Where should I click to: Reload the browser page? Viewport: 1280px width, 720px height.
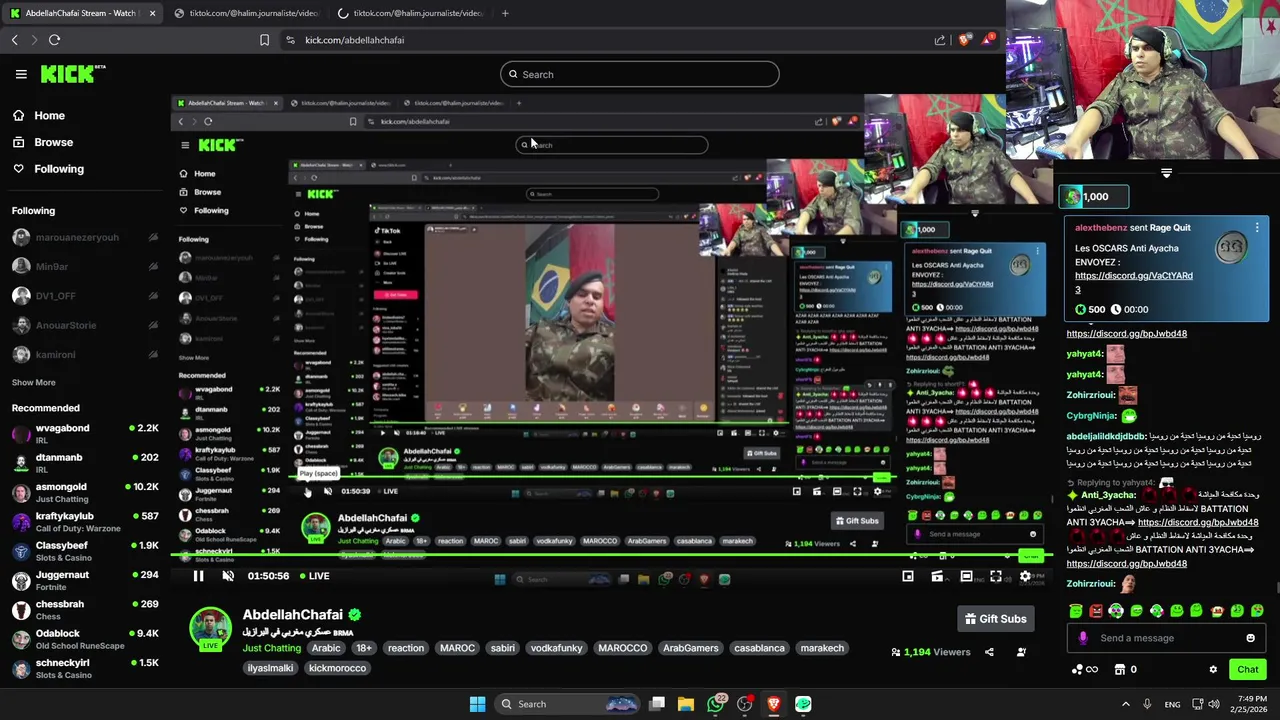(x=54, y=40)
